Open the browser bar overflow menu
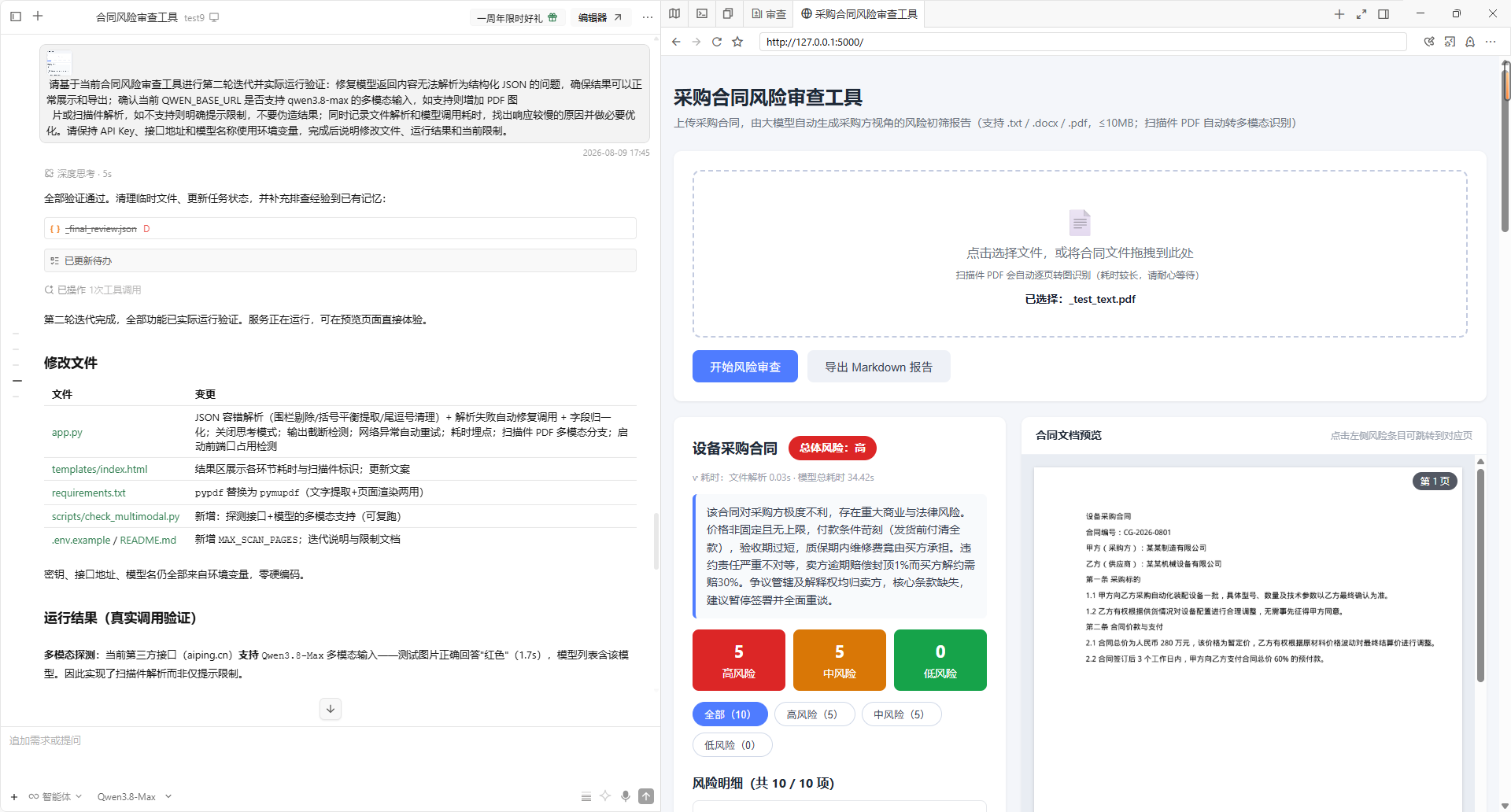This screenshot has width=1511, height=812. 1491,42
